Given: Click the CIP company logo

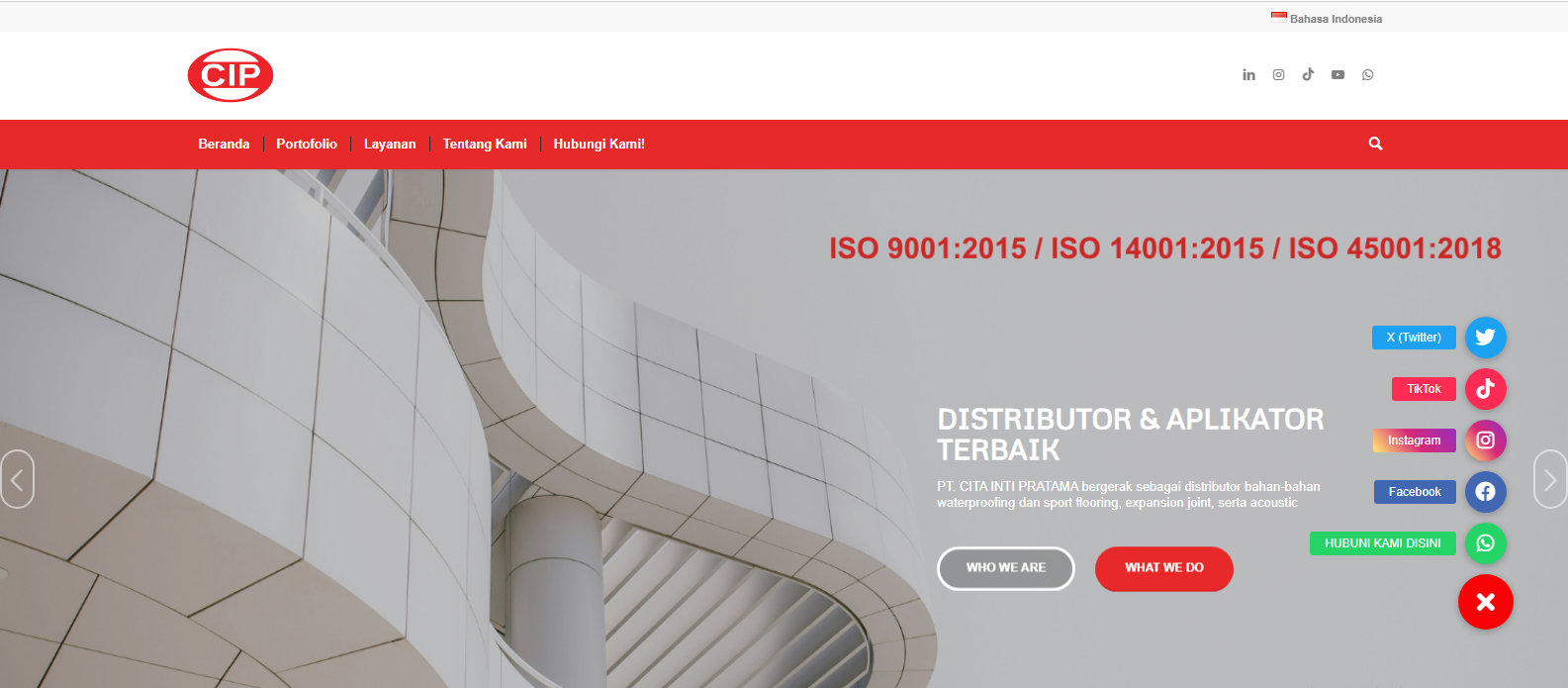Looking at the screenshot, I should [231, 75].
